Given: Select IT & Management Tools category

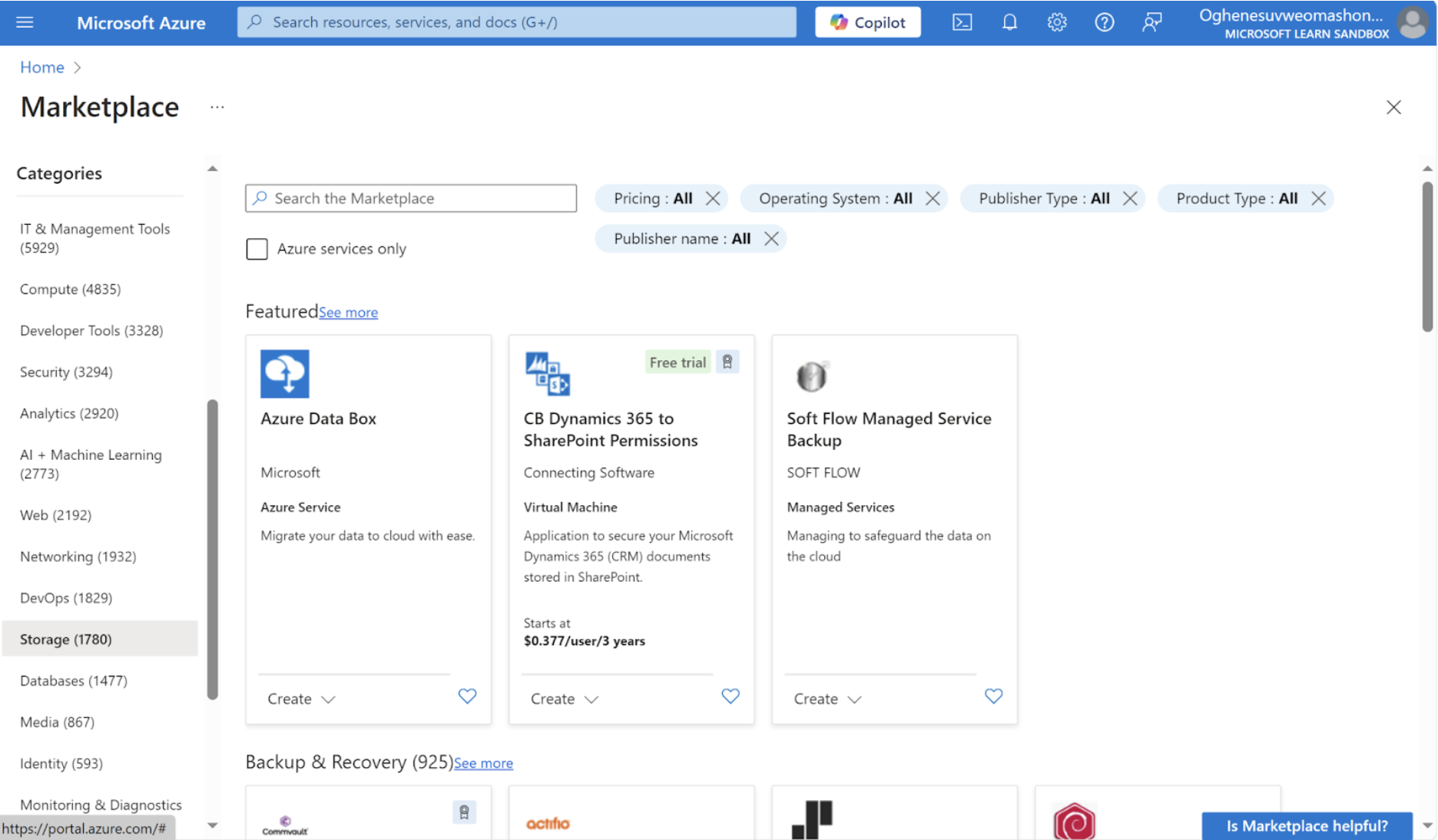Looking at the screenshot, I should [x=100, y=238].
